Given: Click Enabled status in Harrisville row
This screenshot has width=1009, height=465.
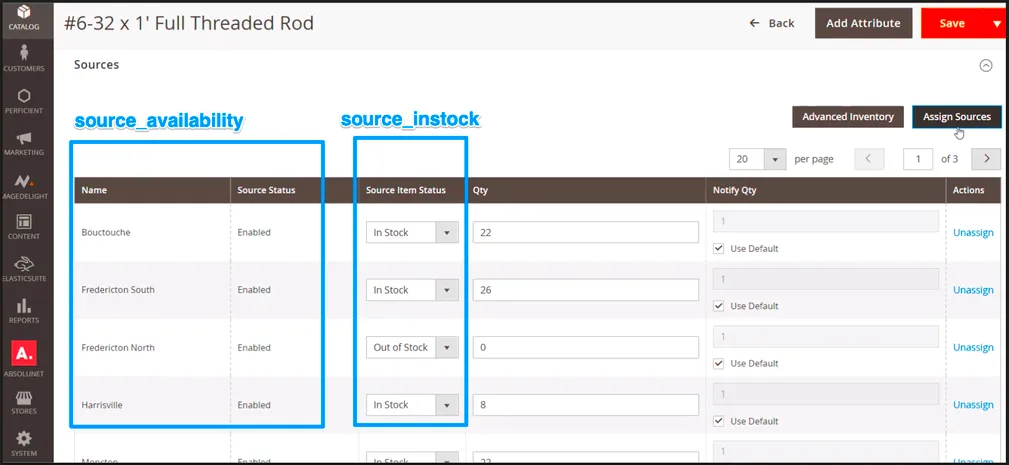Looking at the screenshot, I should 254,405.
